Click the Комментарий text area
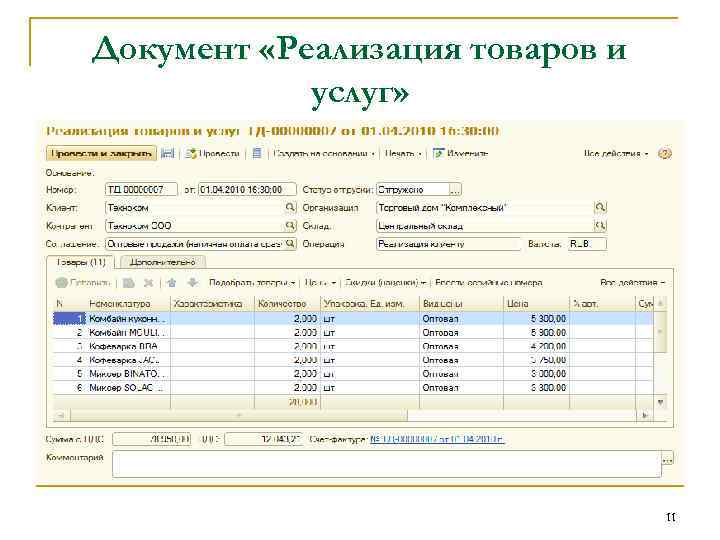This screenshot has width=720, height=540. [x=387, y=464]
